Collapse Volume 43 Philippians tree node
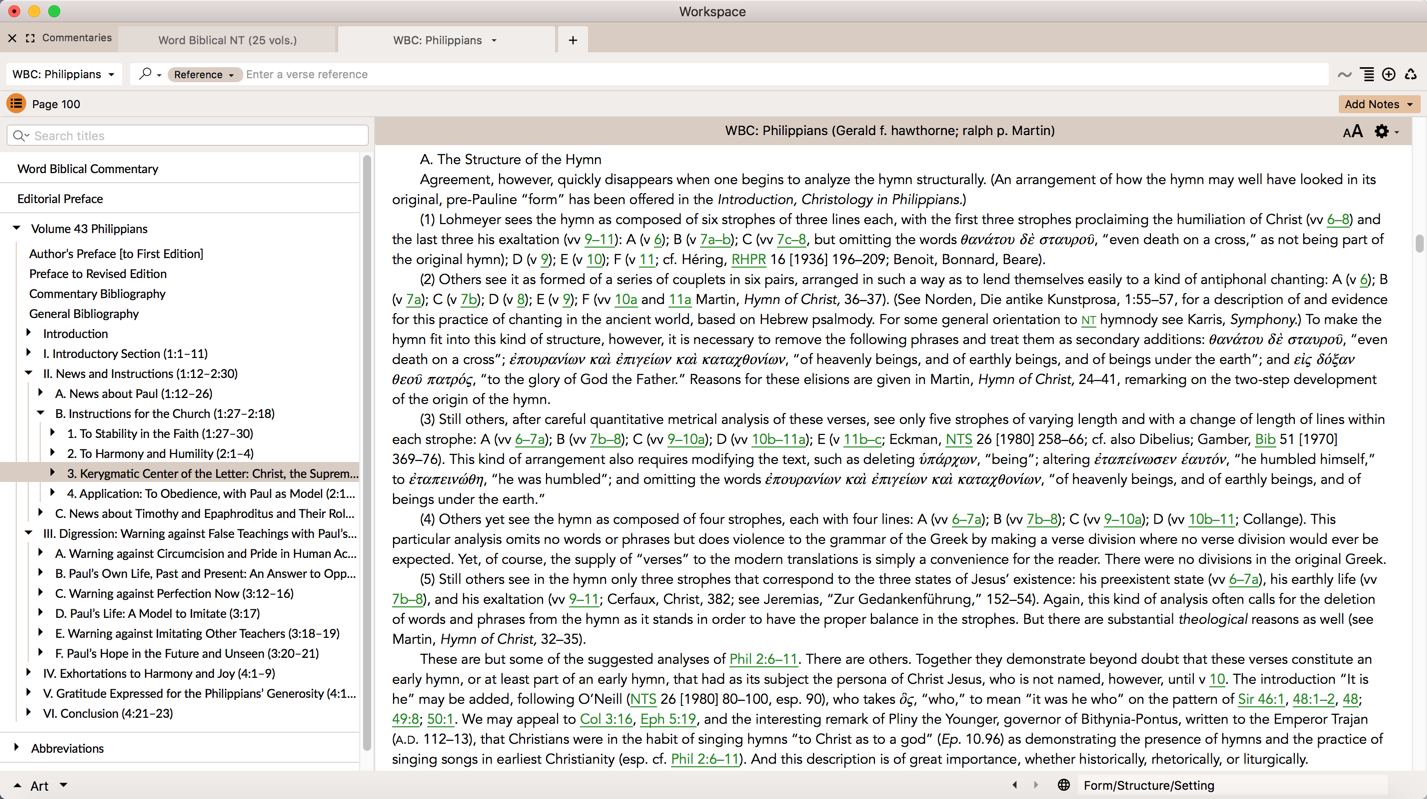Viewport: 1427px width, 799px height. pos(17,229)
